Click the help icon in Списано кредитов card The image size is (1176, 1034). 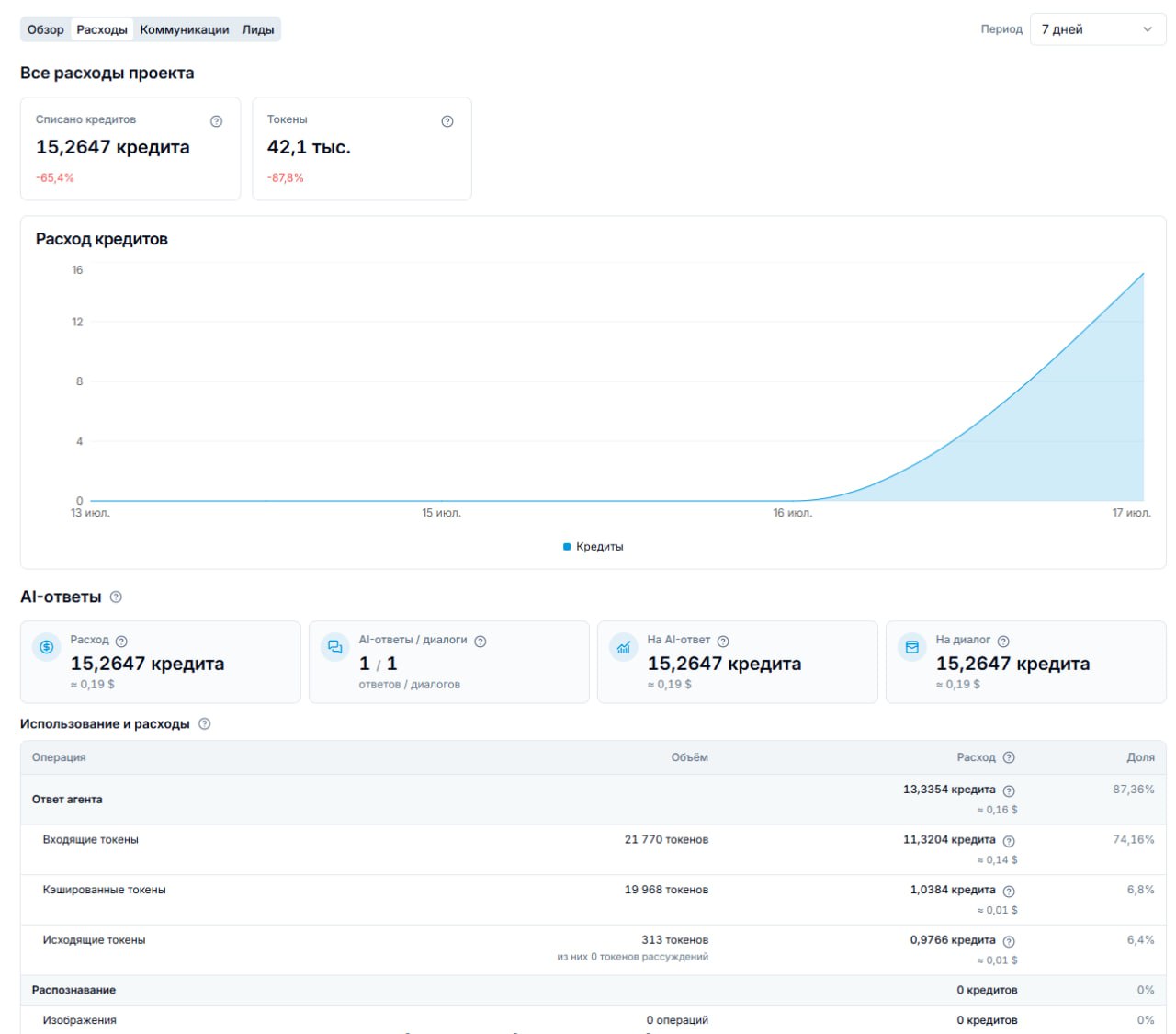[217, 121]
